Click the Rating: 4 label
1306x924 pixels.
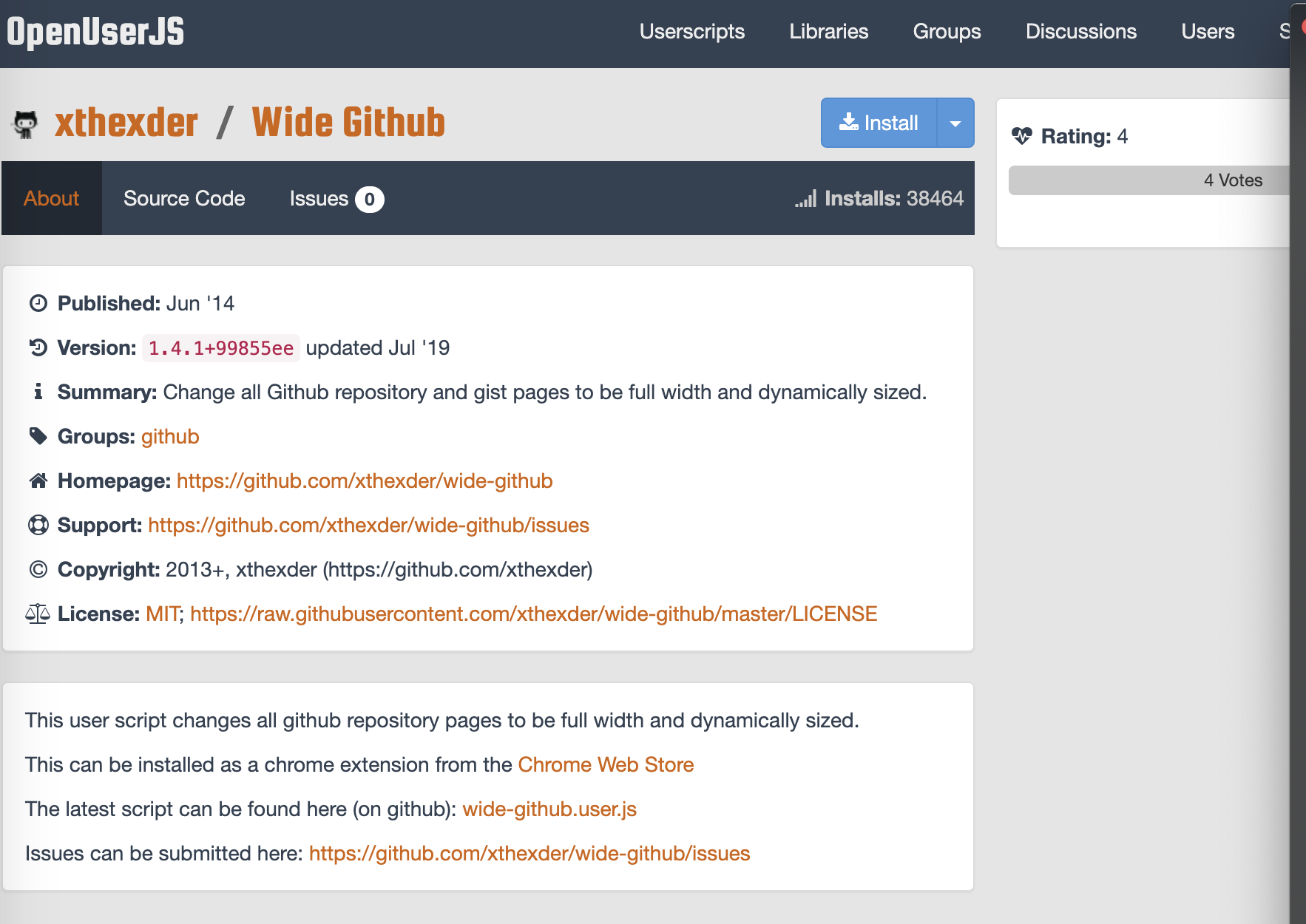coord(1084,136)
